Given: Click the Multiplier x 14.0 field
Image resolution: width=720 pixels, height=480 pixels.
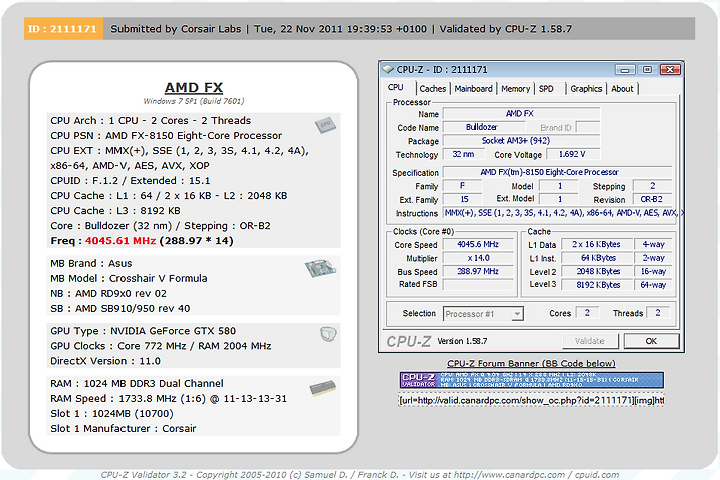Looking at the screenshot, I should click(478, 258).
